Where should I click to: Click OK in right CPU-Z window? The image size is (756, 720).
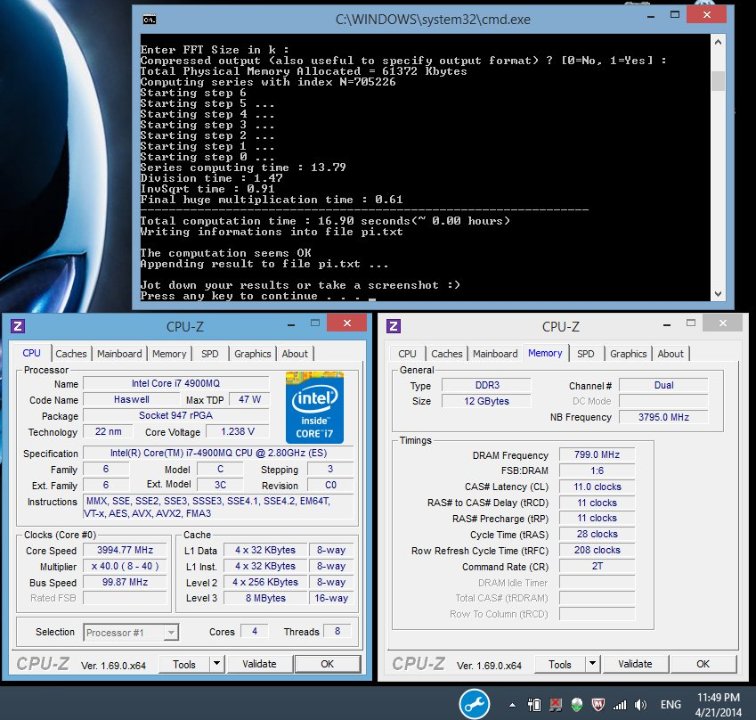tap(703, 664)
